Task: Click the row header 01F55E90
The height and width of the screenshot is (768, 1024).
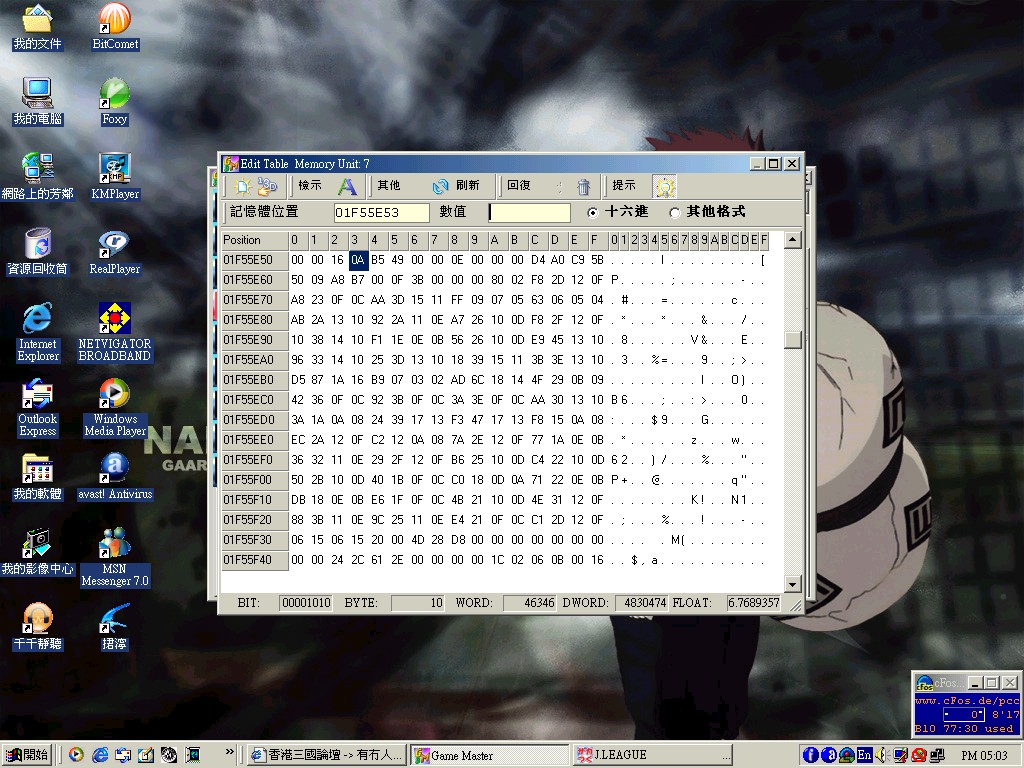Action: 255,340
